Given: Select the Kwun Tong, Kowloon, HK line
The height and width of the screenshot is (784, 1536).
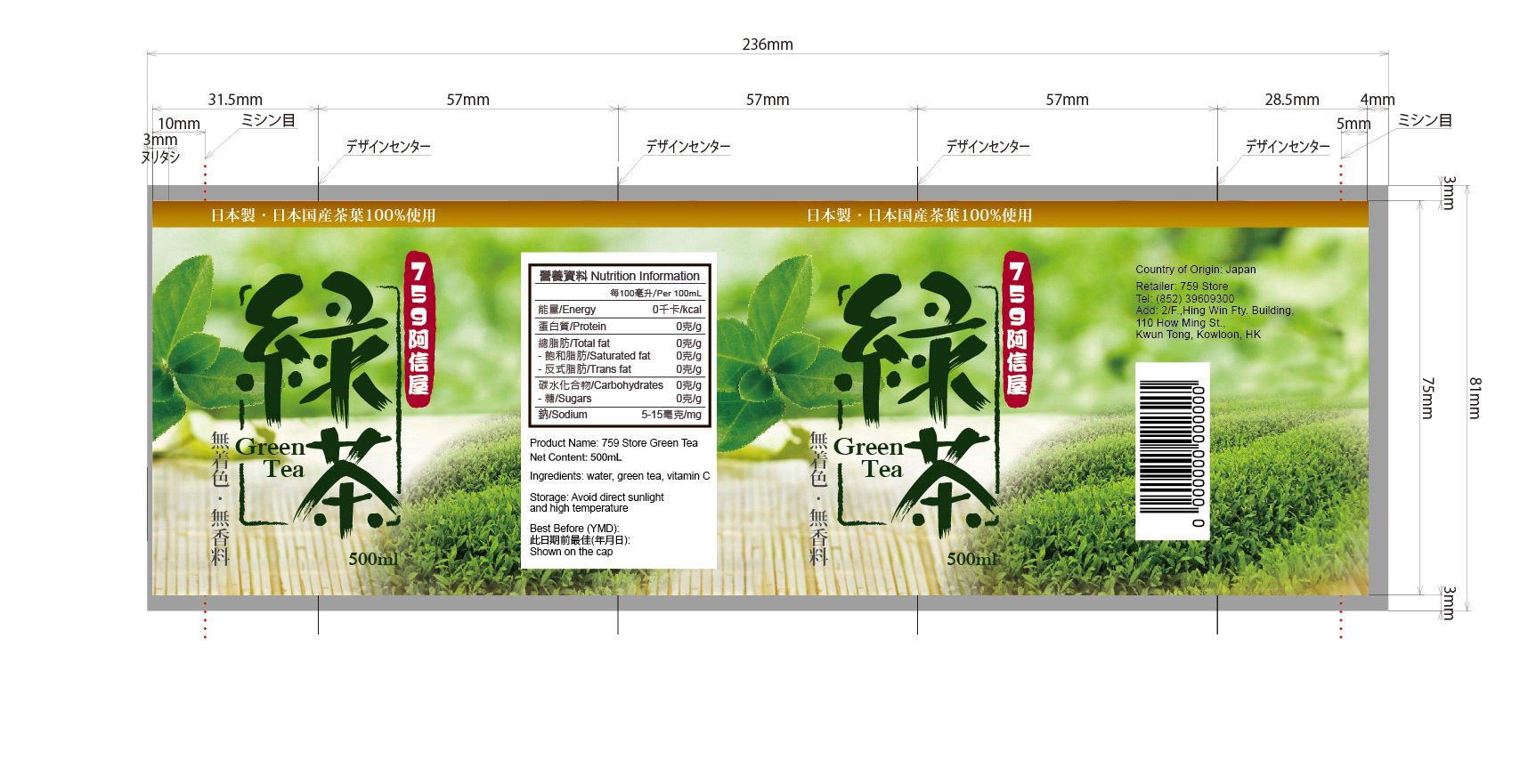Looking at the screenshot, I should point(1199,335).
